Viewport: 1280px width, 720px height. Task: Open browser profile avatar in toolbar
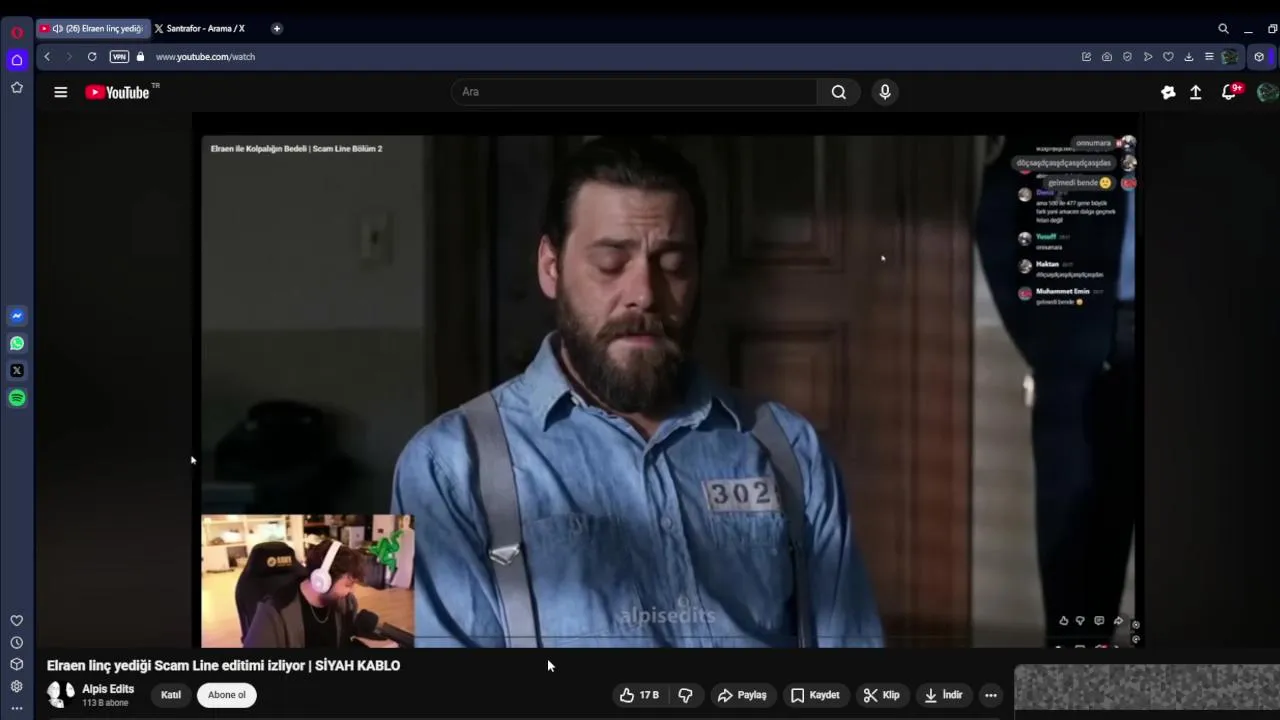(x=1230, y=57)
